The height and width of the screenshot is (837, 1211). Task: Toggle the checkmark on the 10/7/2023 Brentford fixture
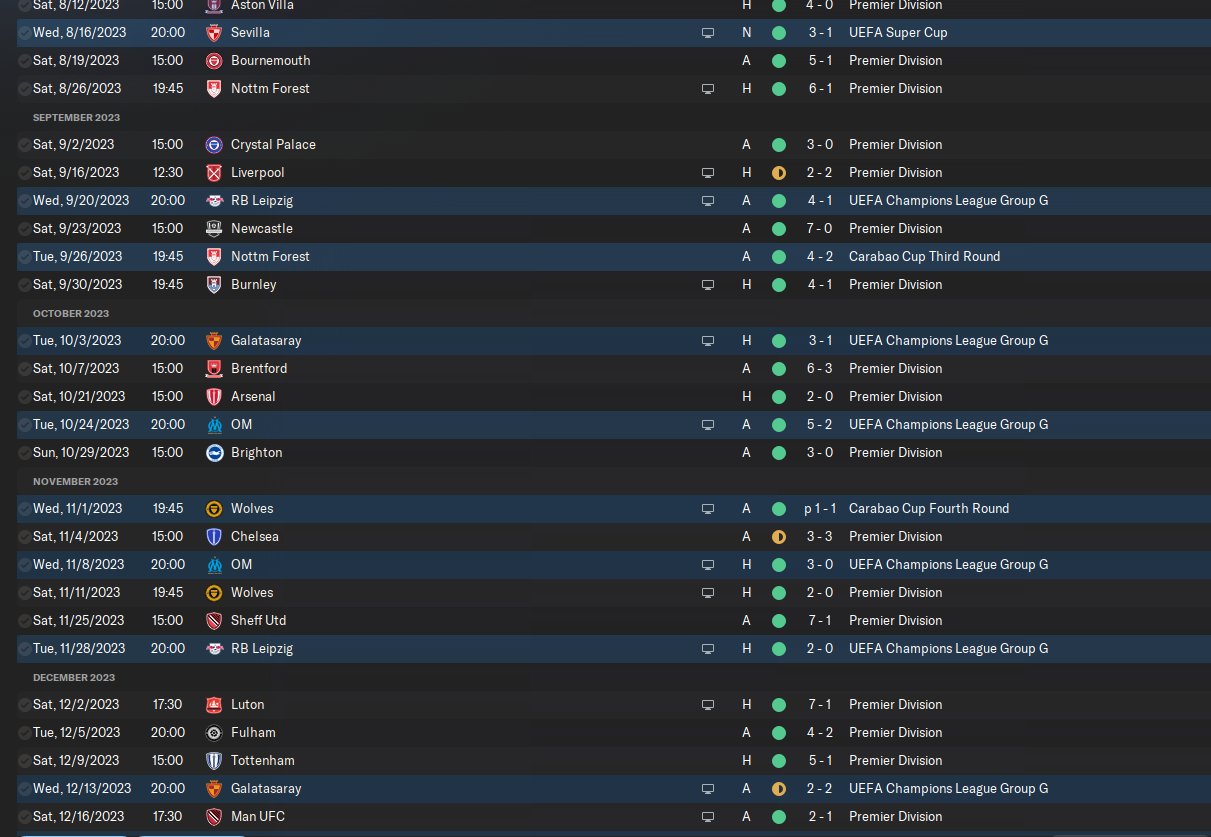[x=24, y=369]
